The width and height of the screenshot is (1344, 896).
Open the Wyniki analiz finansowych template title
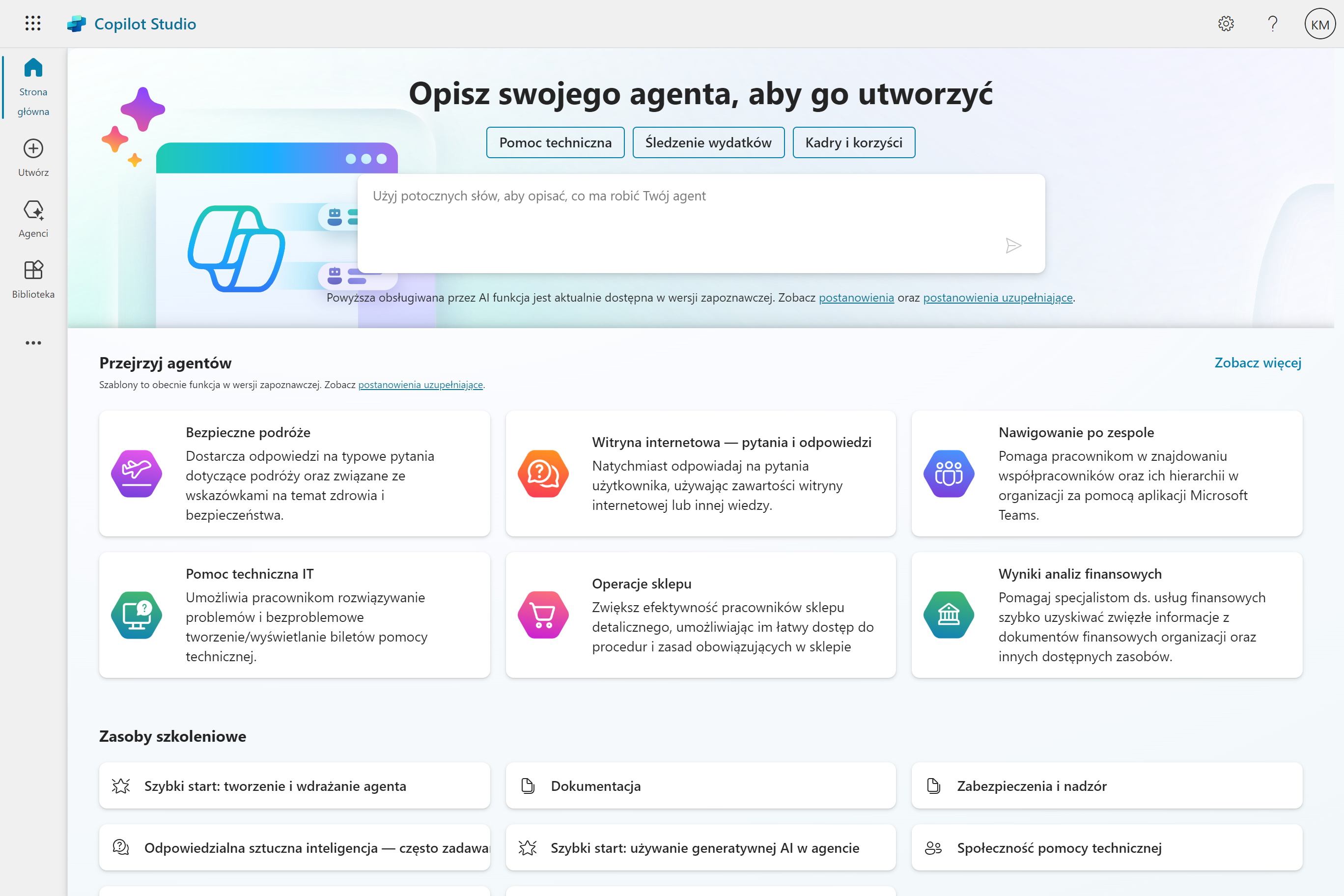coord(1080,574)
